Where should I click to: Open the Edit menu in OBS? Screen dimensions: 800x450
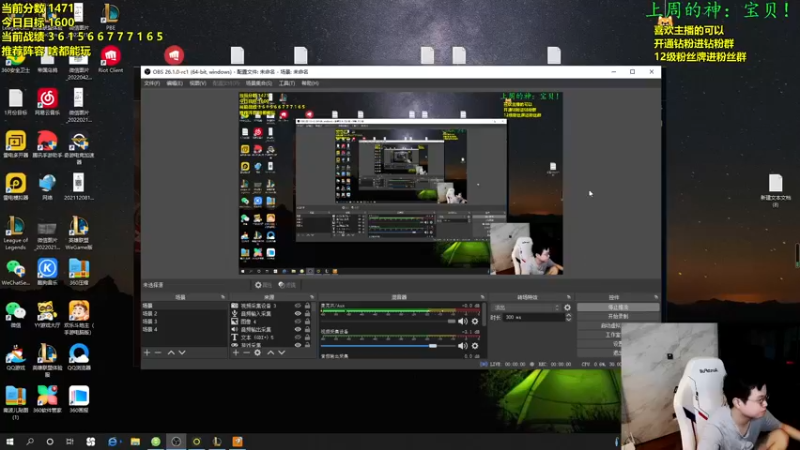[174, 83]
